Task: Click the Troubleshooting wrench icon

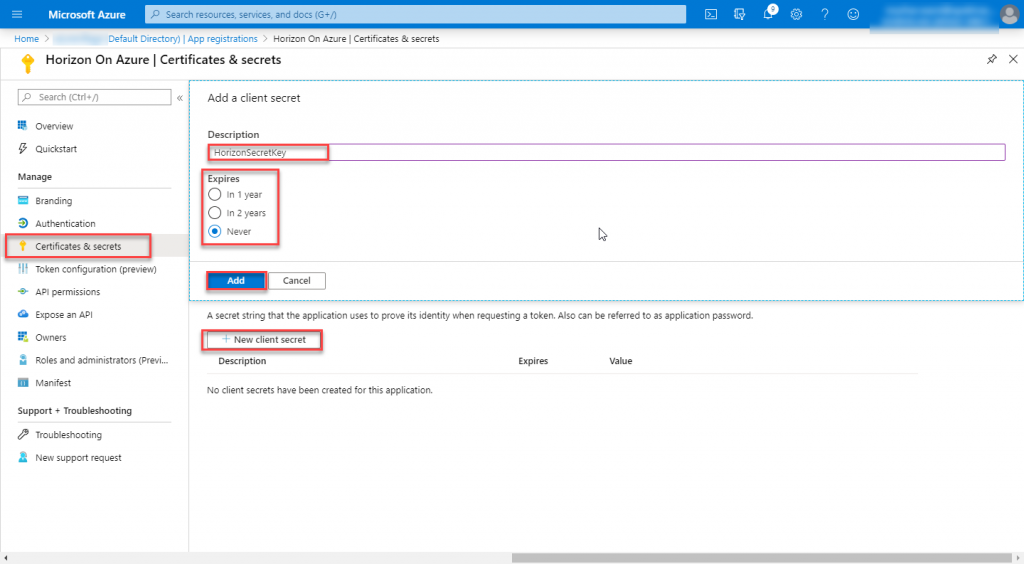Action: (x=23, y=434)
